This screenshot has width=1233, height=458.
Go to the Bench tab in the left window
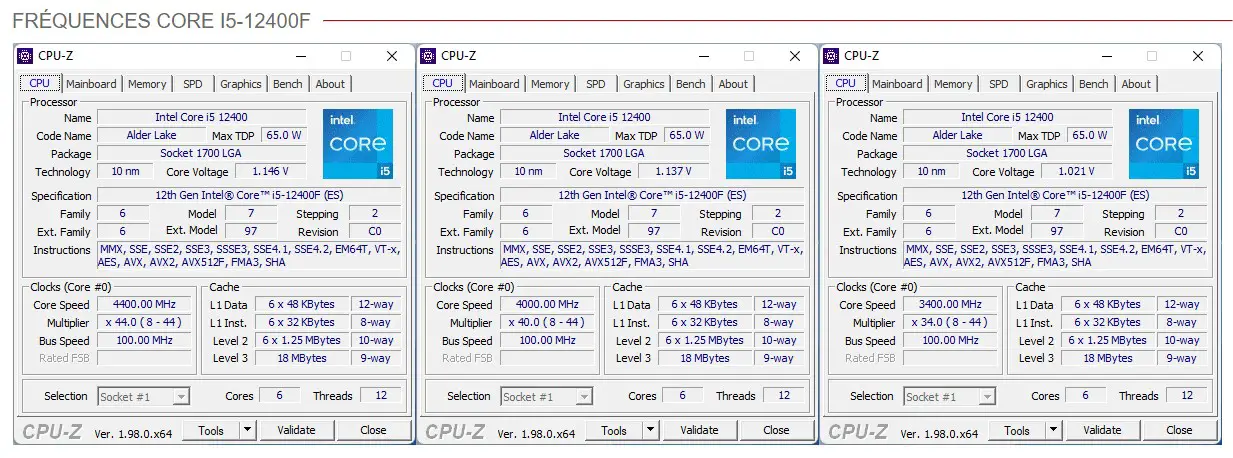[x=288, y=84]
